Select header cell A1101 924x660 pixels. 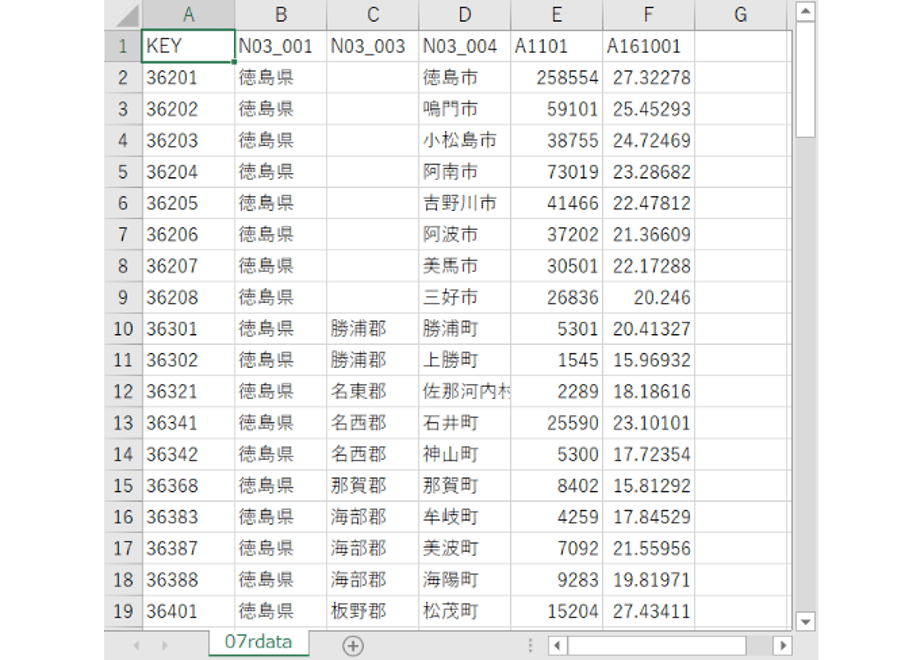[x=556, y=46]
